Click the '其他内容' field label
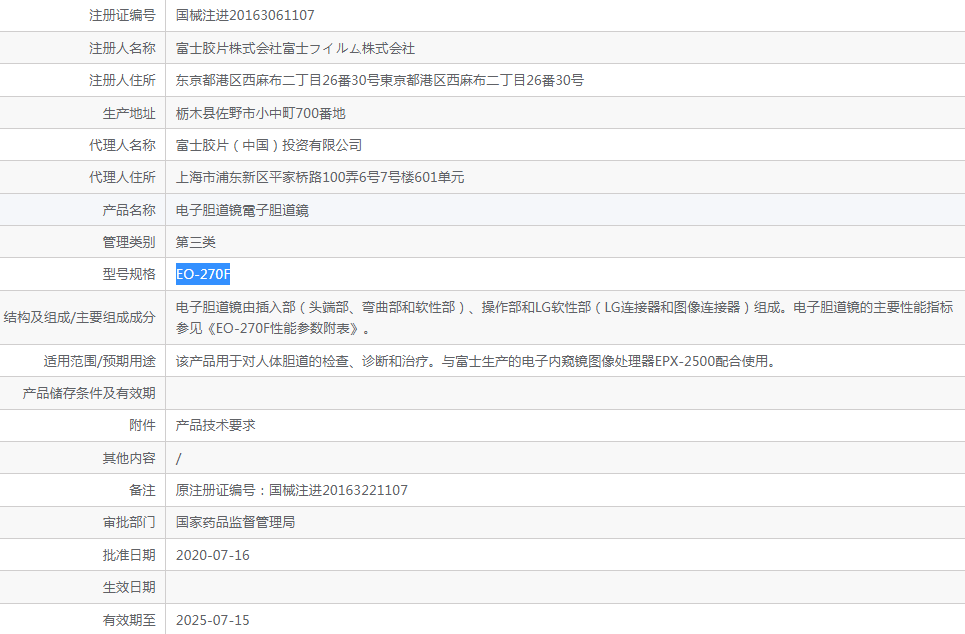This screenshot has height=634, width=965. coord(129,459)
